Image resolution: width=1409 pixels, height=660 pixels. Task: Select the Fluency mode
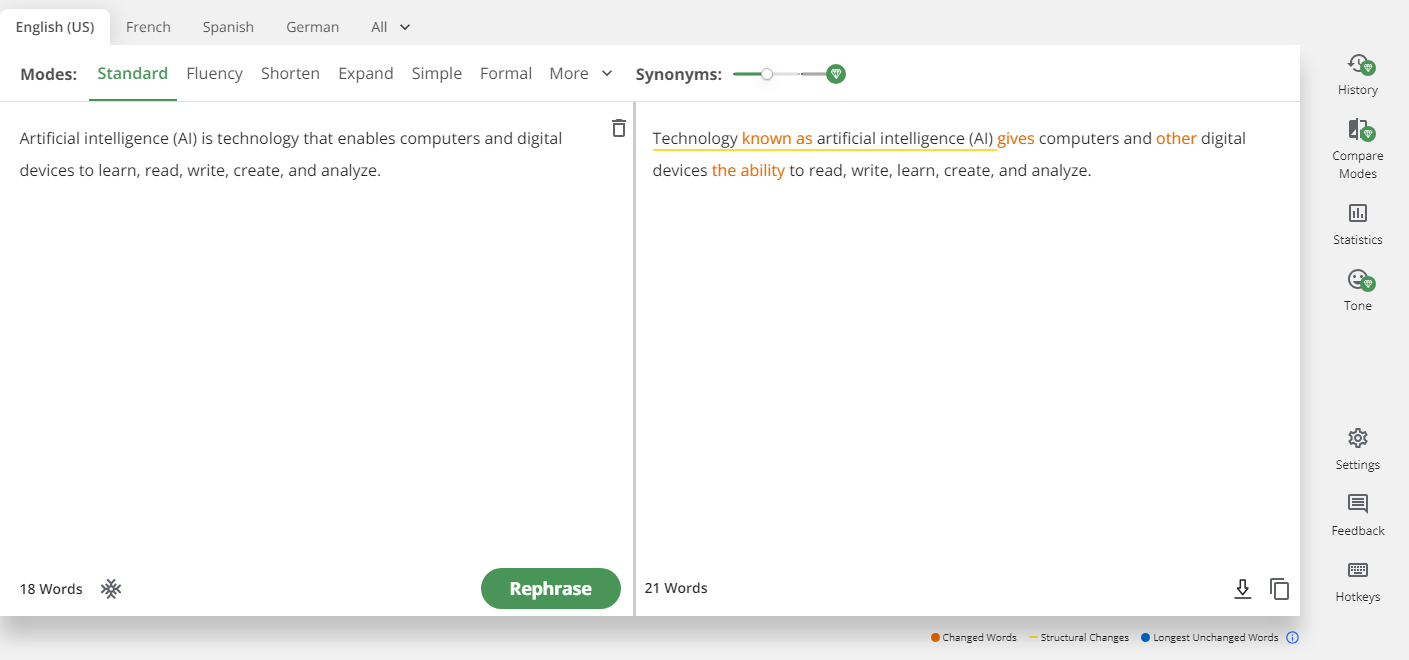pyautogui.click(x=214, y=73)
